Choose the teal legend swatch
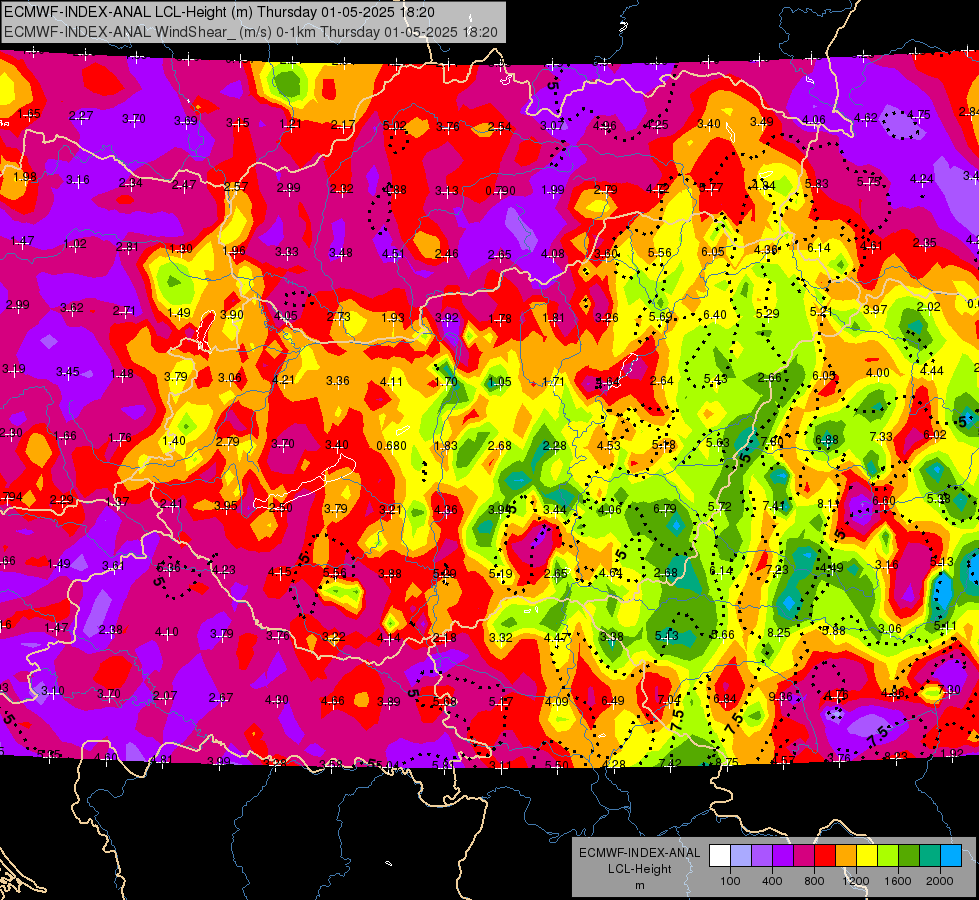Viewport: 979px width, 900px height. [x=930, y=856]
